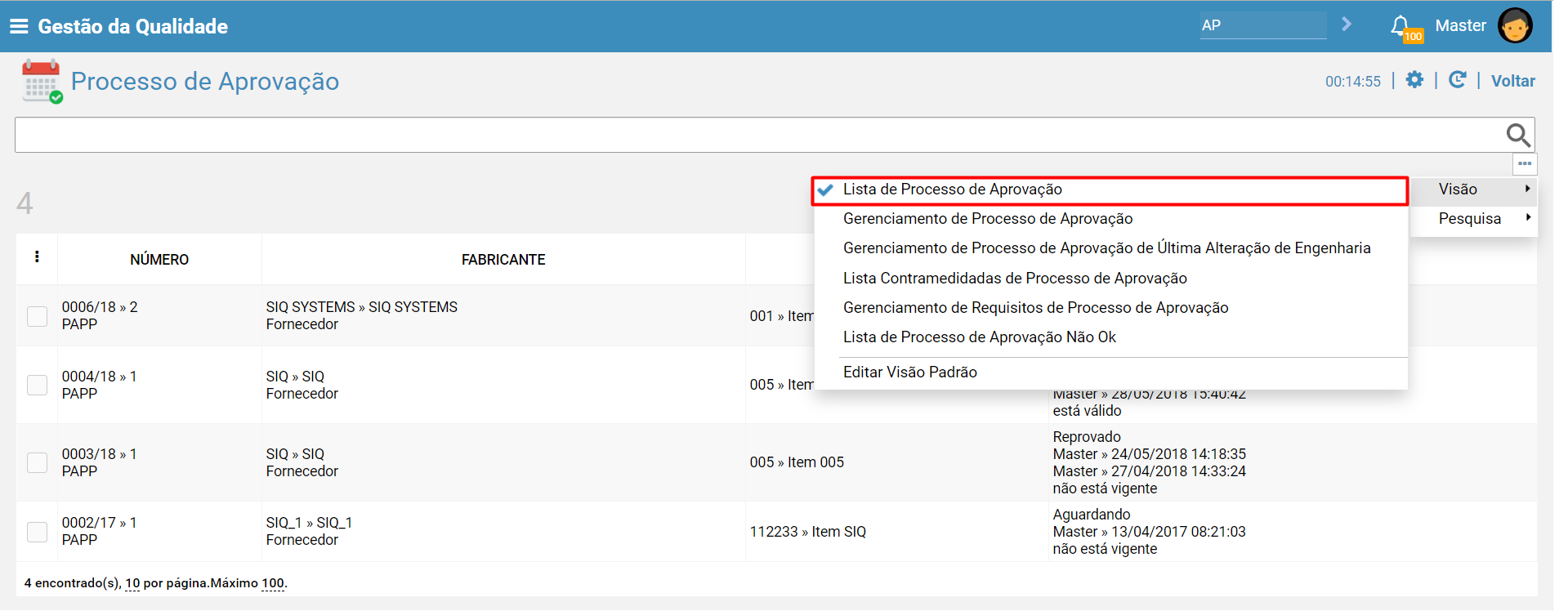Click into the main search field
Image resolution: width=1568 pixels, height=611 pixels.
[760, 135]
